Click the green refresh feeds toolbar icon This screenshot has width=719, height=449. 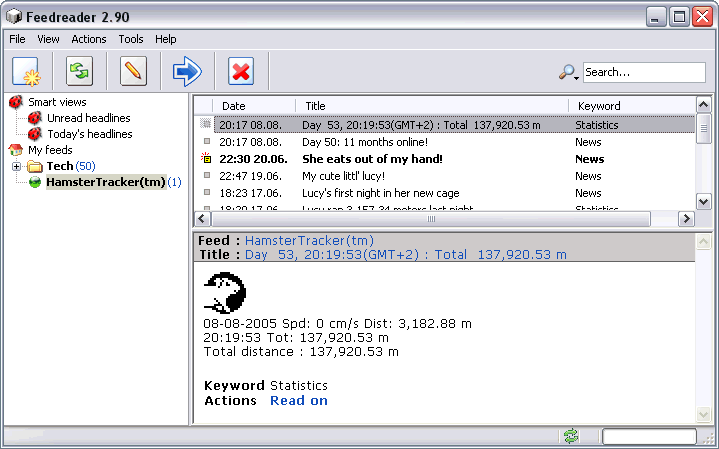(79, 72)
